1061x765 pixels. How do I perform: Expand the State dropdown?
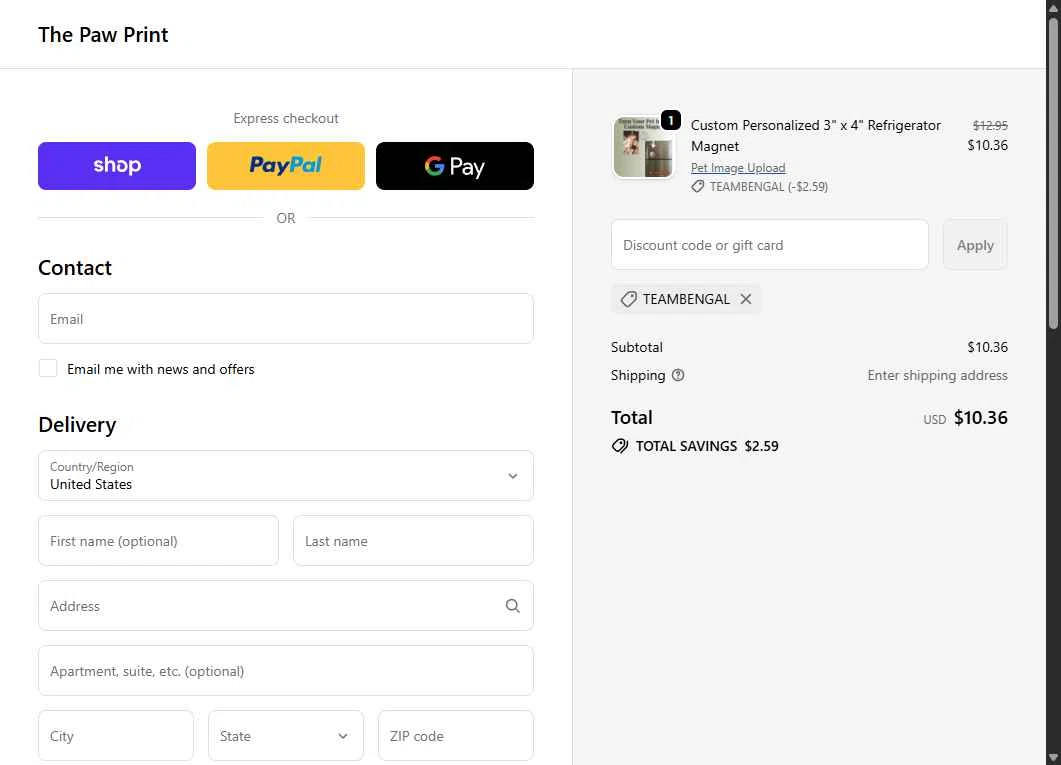pyautogui.click(x=286, y=735)
